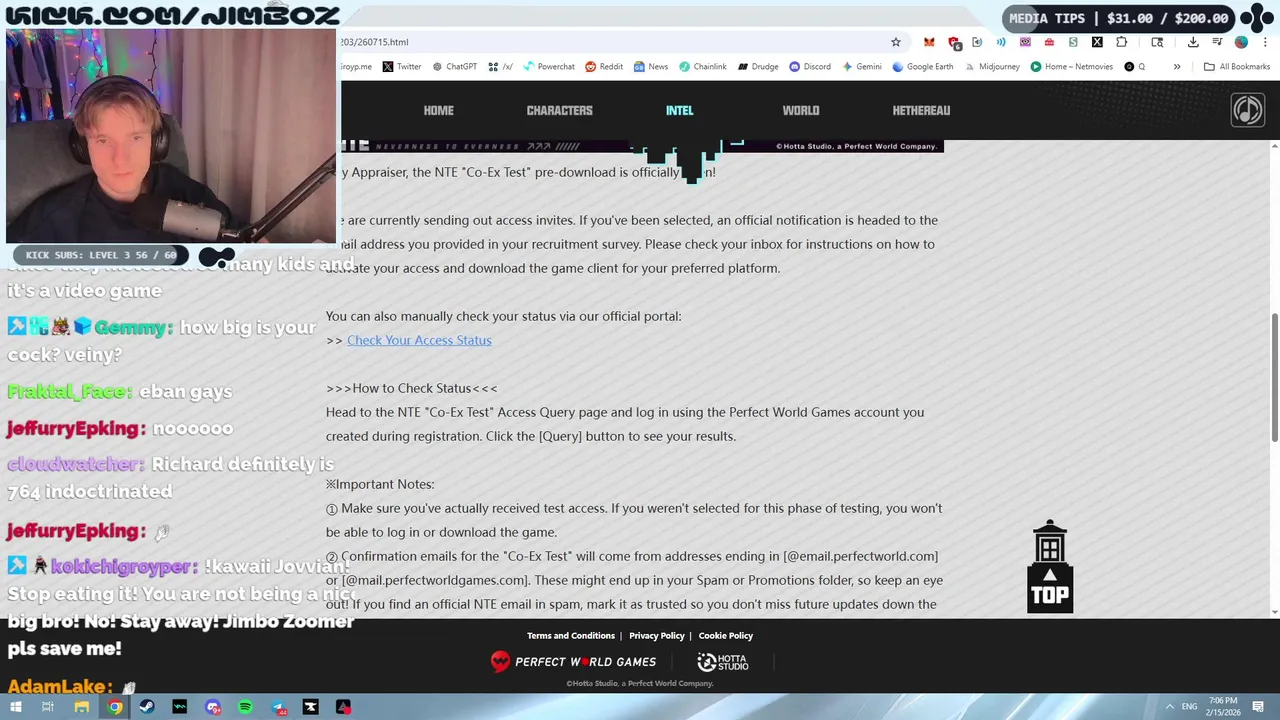
Task: Open the Chainlink bookmark
Action: pos(703,67)
